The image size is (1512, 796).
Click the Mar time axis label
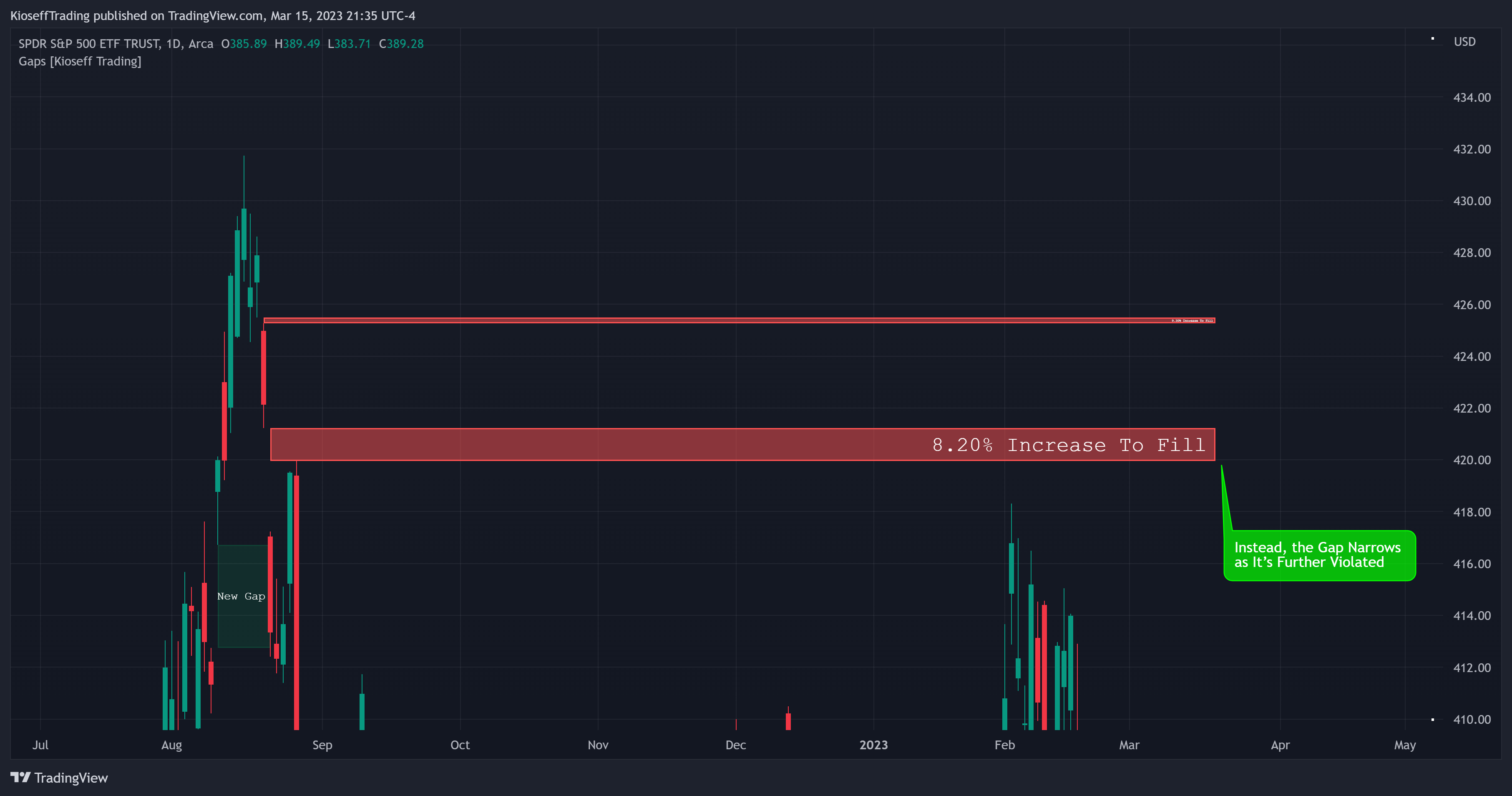coord(1129,745)
